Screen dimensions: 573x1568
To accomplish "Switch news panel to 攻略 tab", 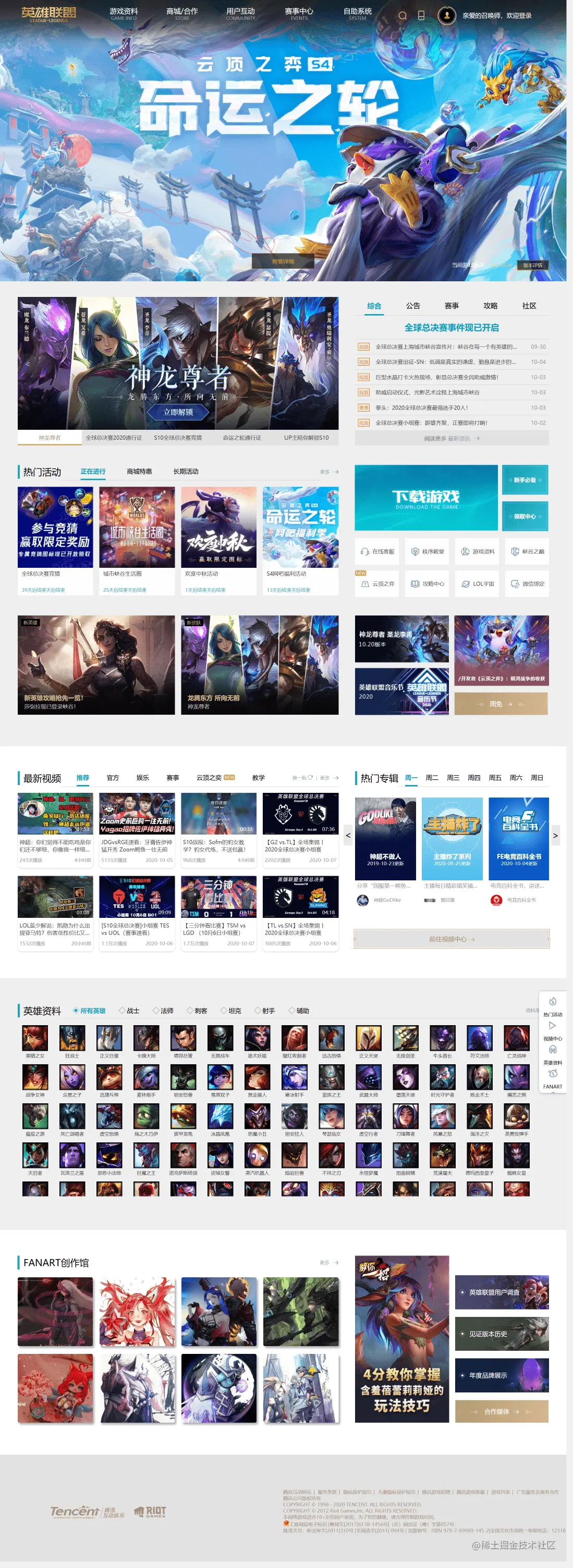I will click(490, 306).
